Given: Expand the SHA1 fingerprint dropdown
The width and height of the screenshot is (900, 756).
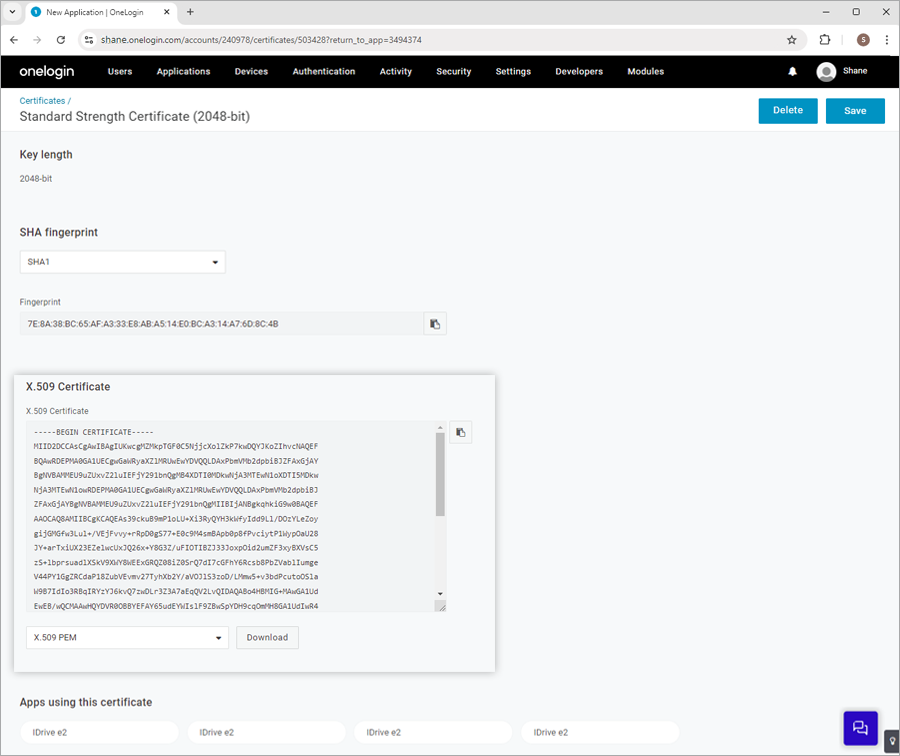Looking at the screenshot, I should 123,262.
